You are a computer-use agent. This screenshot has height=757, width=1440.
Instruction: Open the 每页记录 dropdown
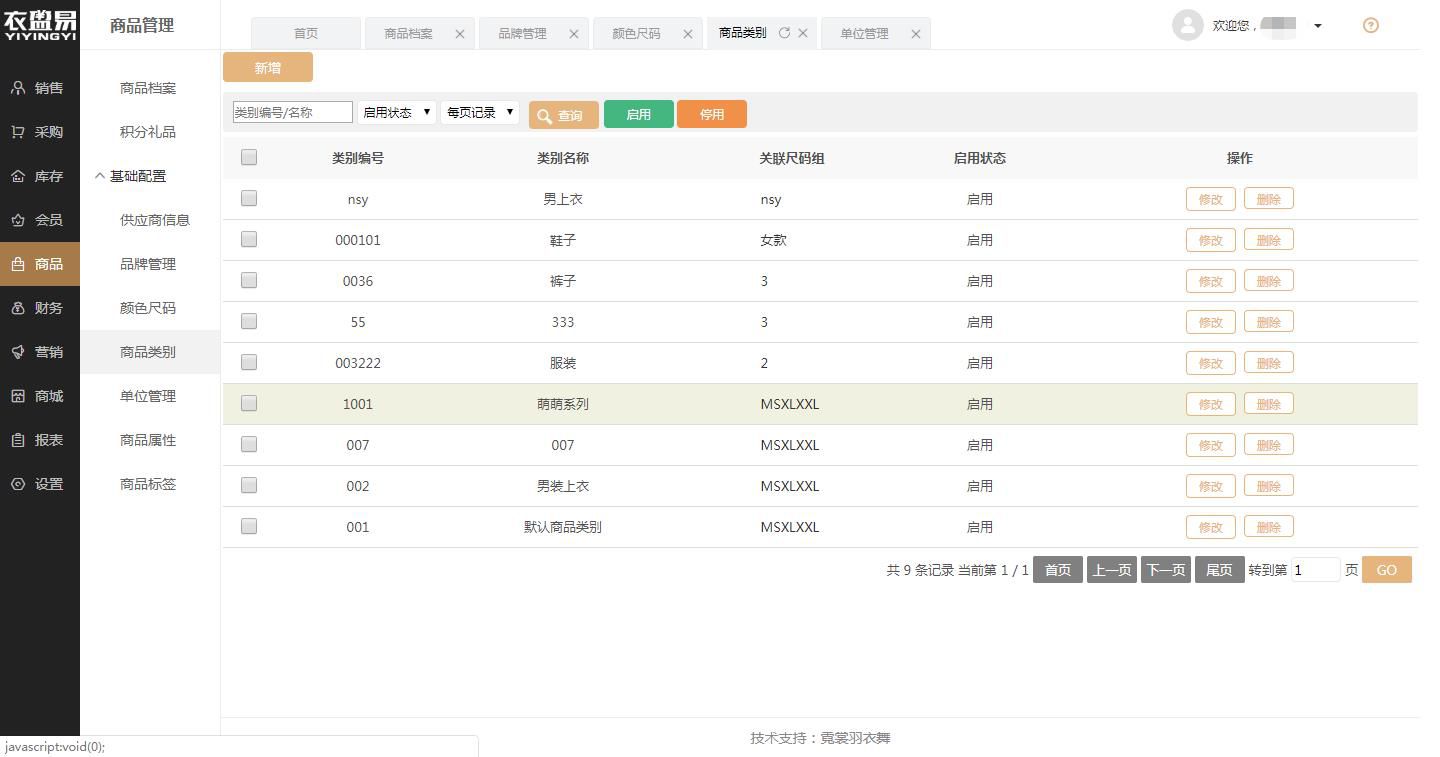point(480,113)
